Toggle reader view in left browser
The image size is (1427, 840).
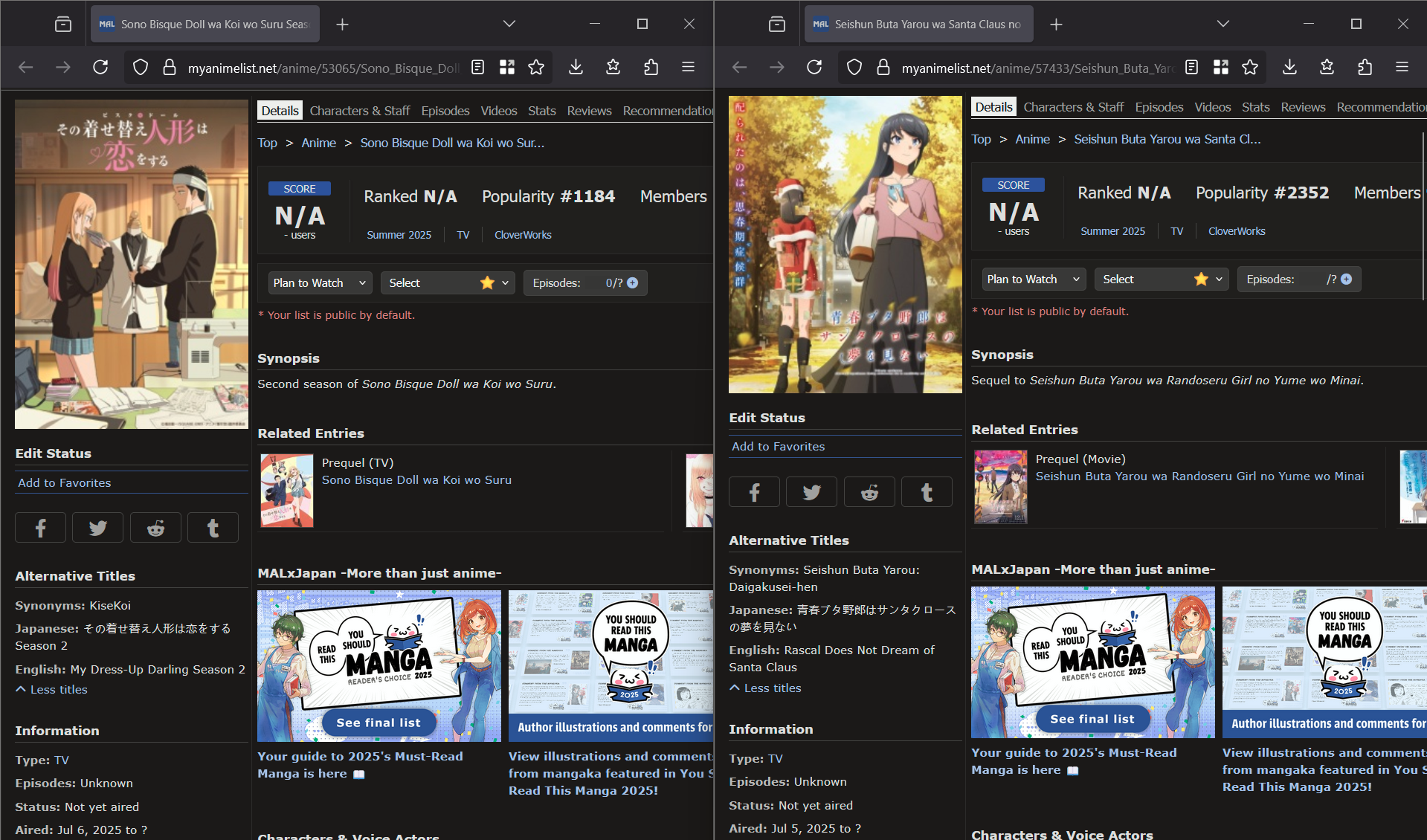tap(477, 68)
